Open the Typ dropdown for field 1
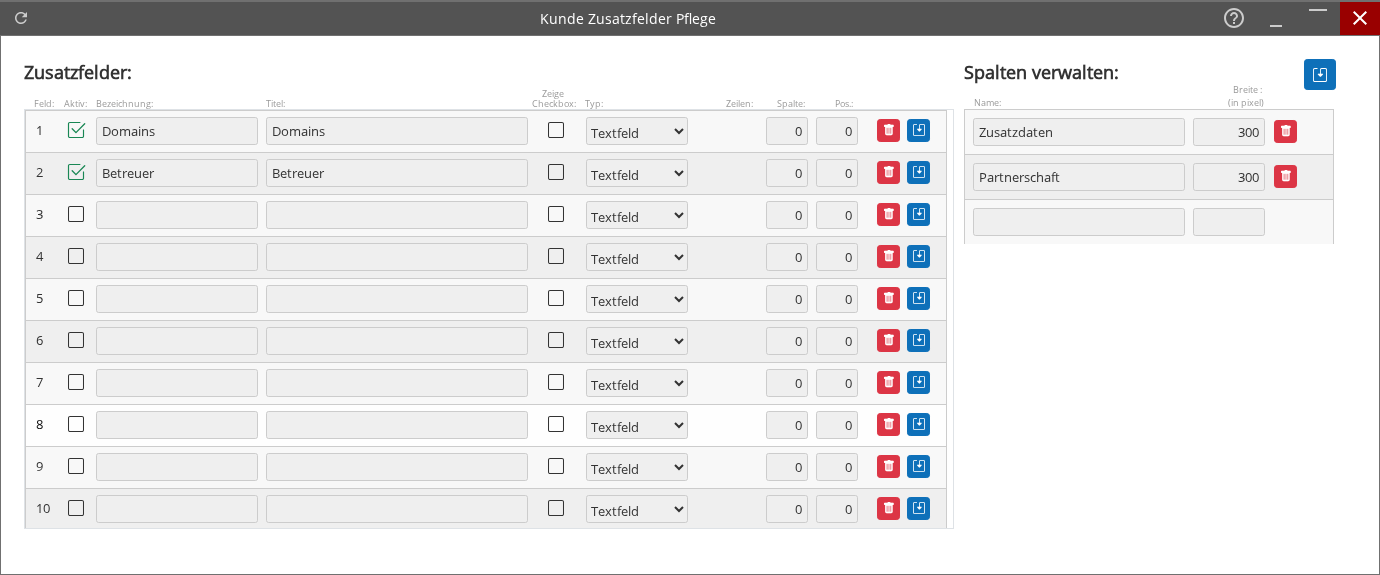1380x575 pixels. tap(636, 132)
